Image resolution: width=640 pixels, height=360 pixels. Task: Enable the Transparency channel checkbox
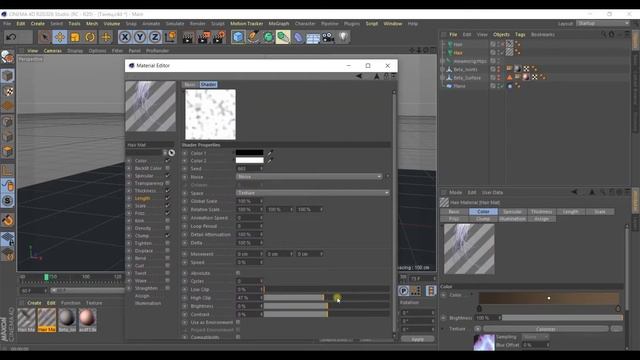tap(167, 183)
